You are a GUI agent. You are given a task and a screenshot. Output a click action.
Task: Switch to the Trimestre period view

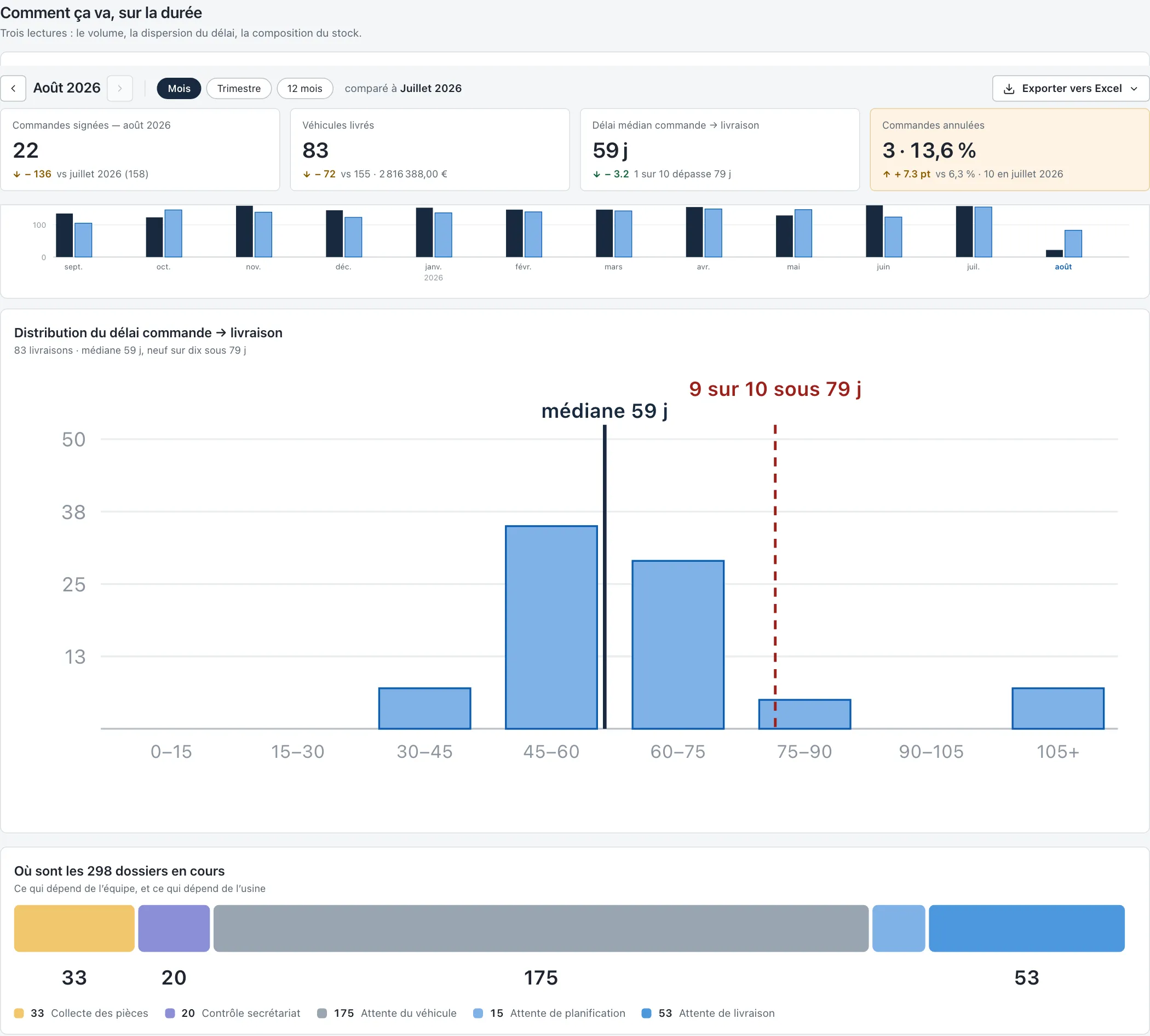point(239,88)
